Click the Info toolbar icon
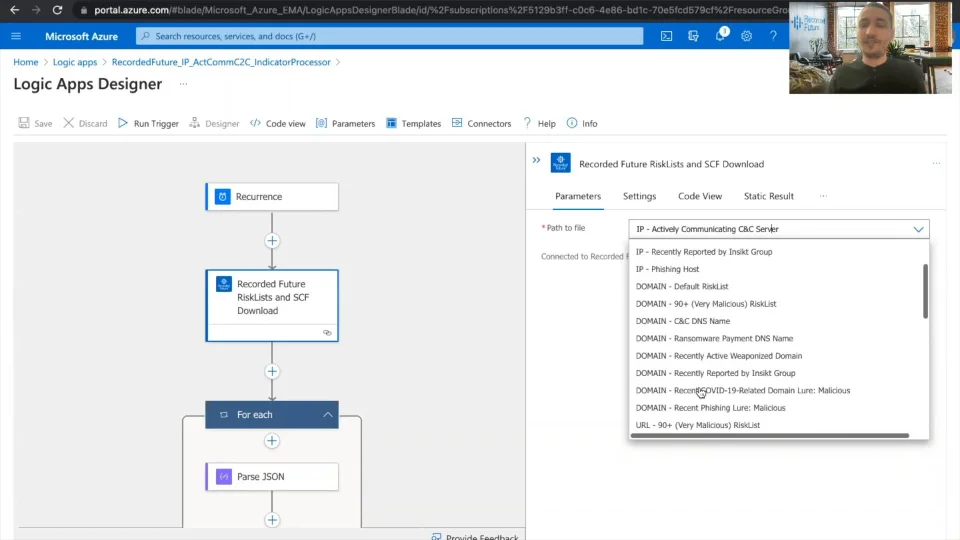Image resolution: width=960 pixels, height=540 pixels. point(572,123)
